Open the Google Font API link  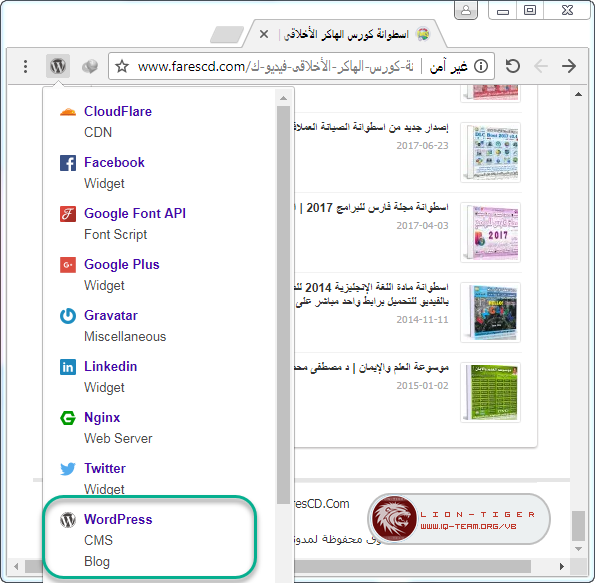tap(135, 213)
